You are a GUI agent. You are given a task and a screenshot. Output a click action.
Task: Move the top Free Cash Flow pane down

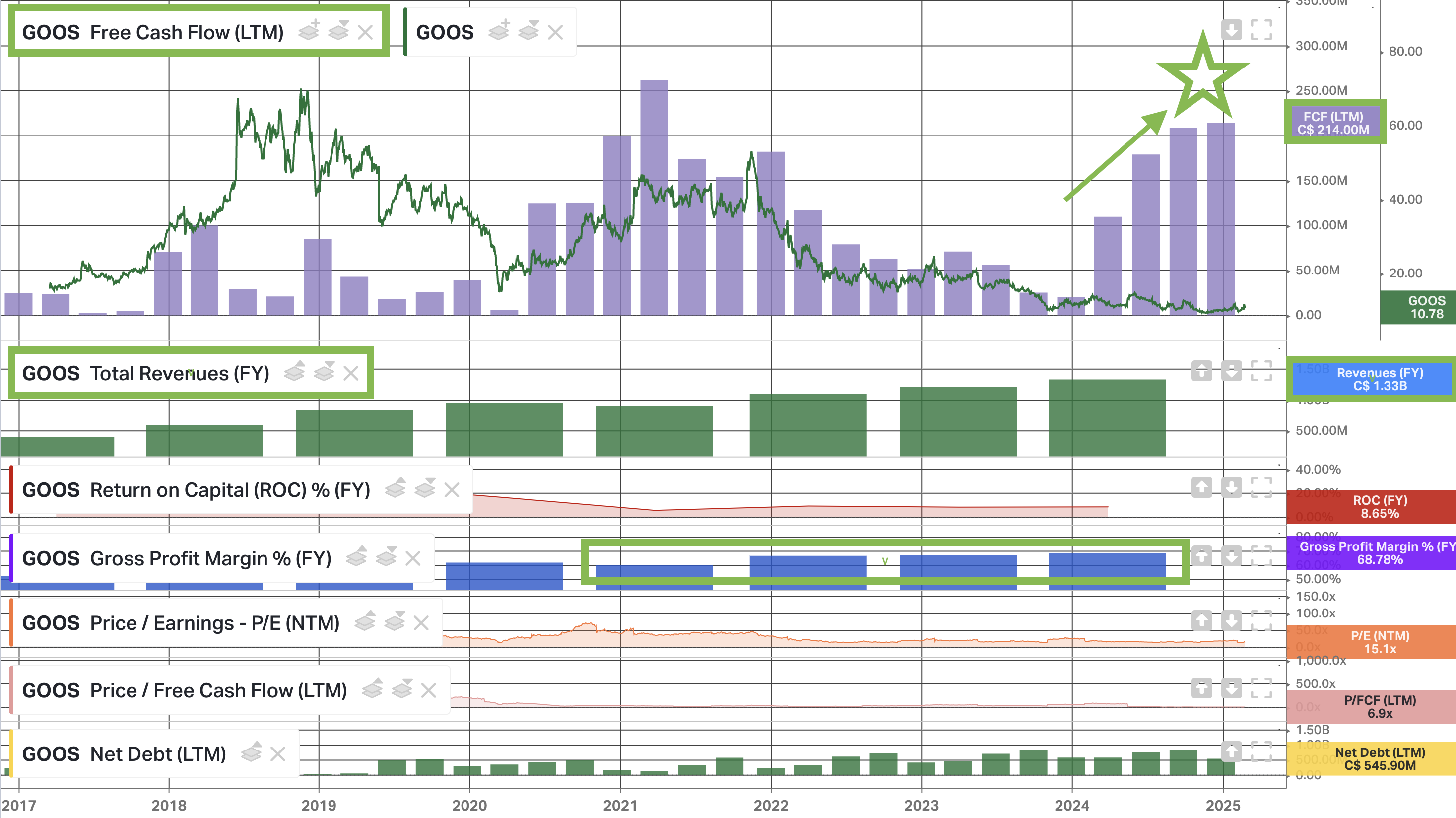1232,30
